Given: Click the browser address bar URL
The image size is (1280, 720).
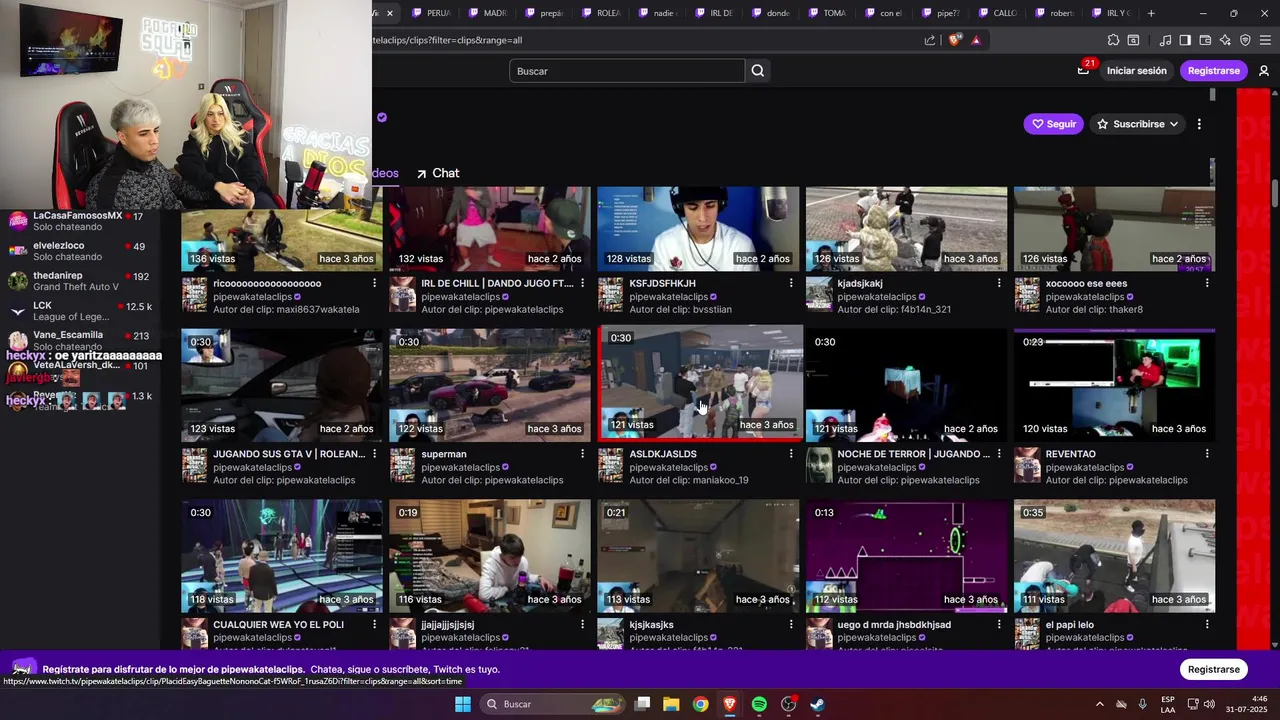Looking at the screenshot, I should (x=640, y=40).
